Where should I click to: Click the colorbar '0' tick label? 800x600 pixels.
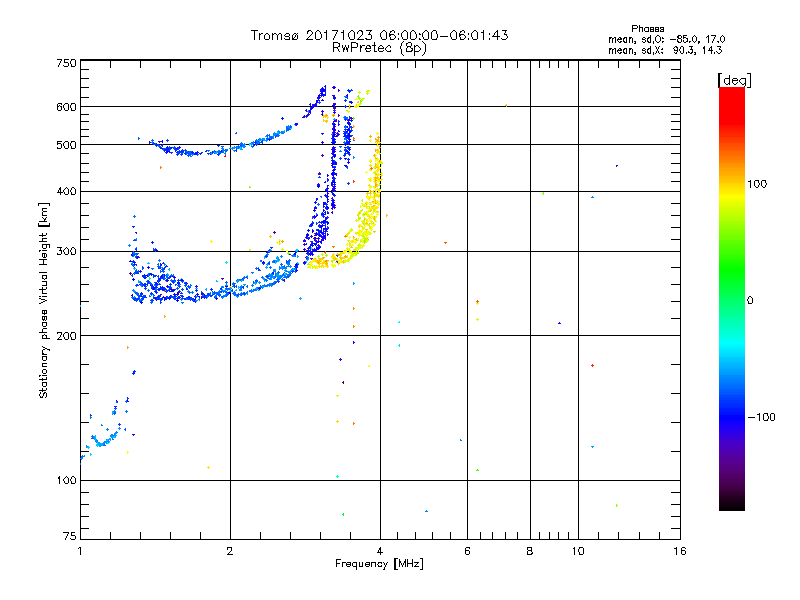[750, 301]
